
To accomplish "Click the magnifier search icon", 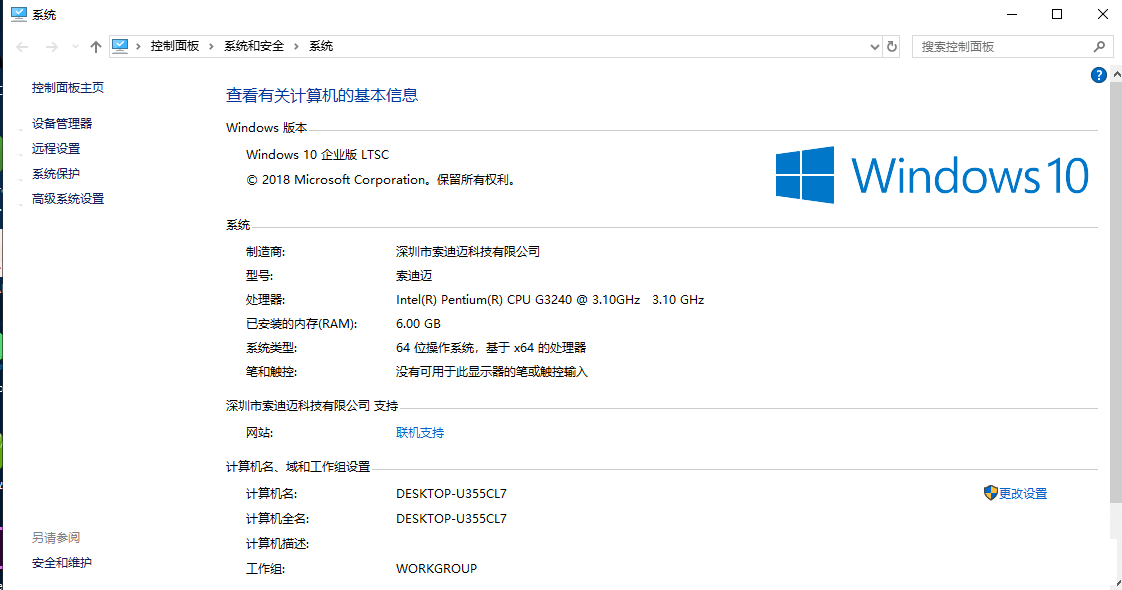I will pyautogui.click(x=1100, y=46).
